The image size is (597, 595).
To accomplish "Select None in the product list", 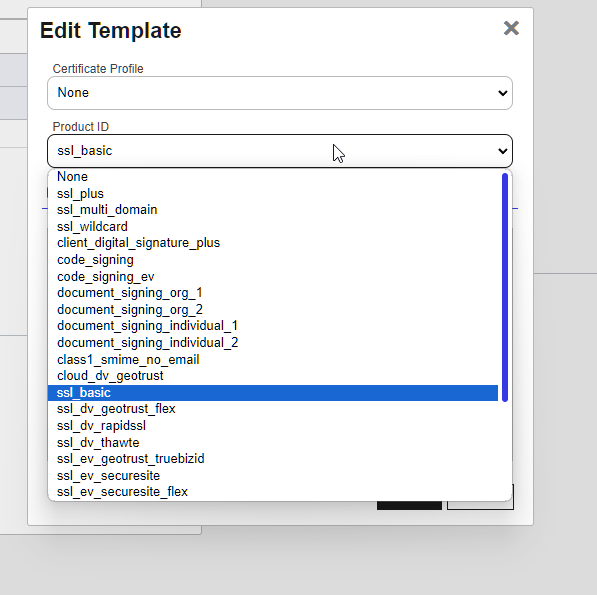I will point(273,177).
